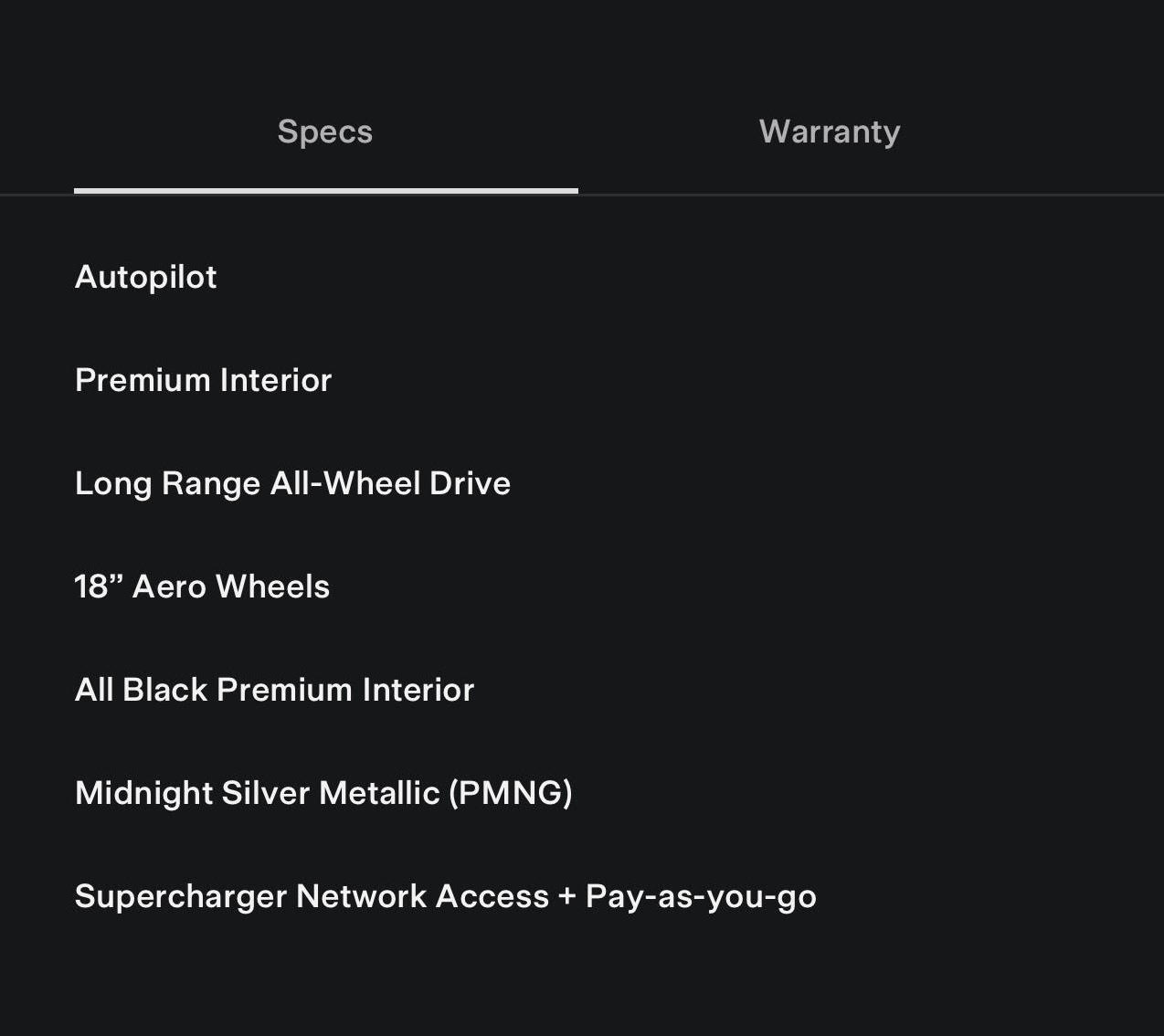Click the word Supercharger
The height and width of the screenshot is (1036, 1164).
(181, 897)
